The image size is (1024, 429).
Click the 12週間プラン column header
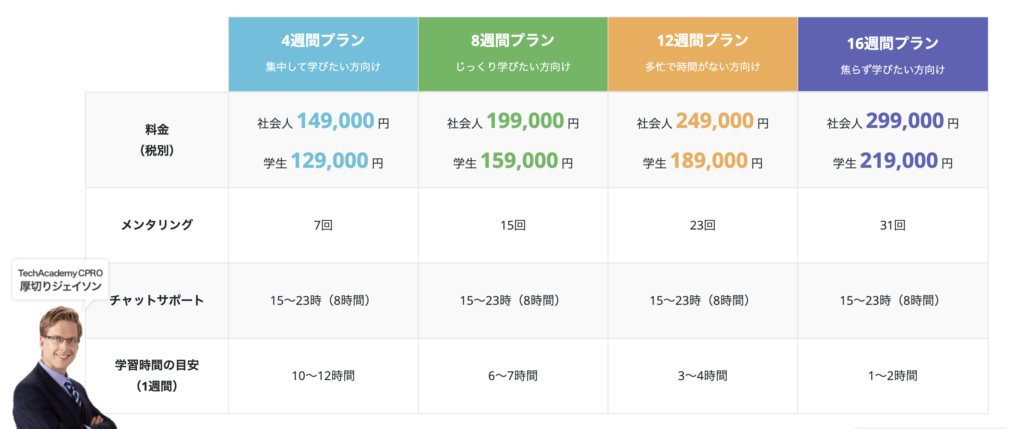coord(702,41)
